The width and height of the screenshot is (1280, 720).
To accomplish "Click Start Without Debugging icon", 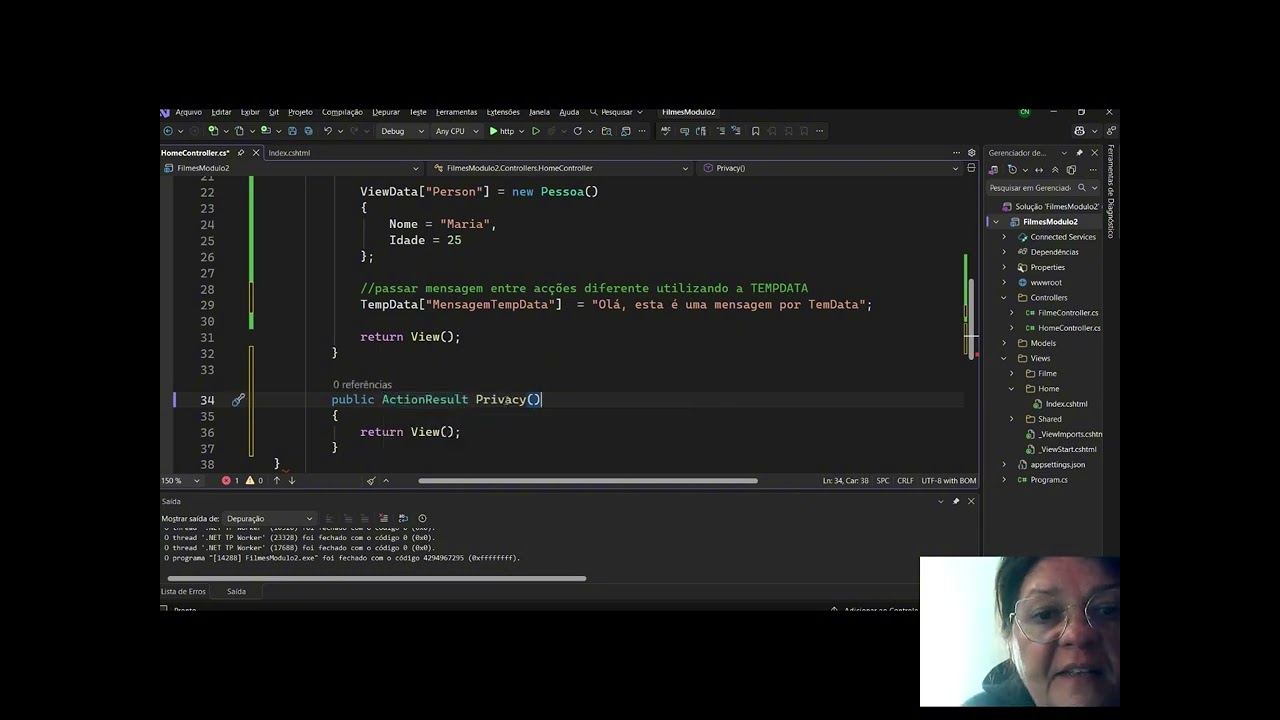I will pyautogui.click(x=536, y=131).
